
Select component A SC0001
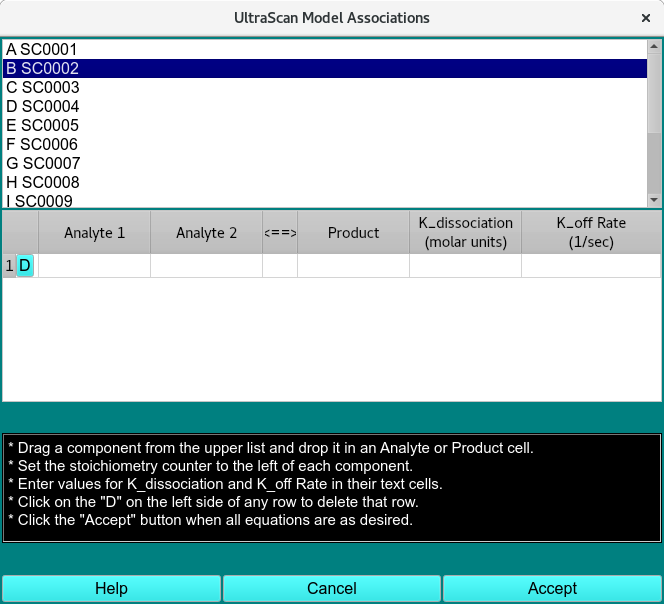tap(41, 49)
